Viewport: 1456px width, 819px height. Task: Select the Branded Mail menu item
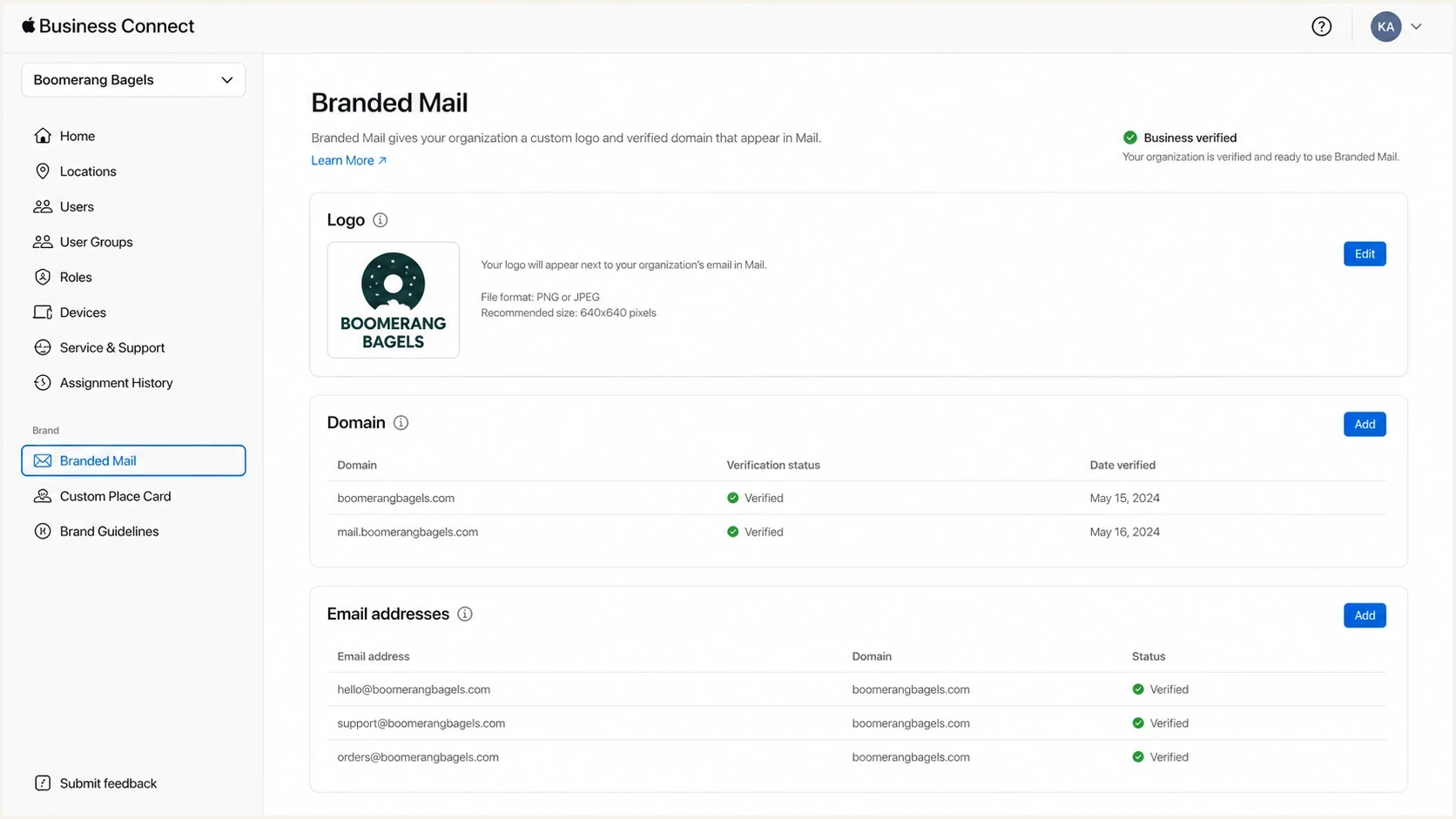[x=133, y=460]
